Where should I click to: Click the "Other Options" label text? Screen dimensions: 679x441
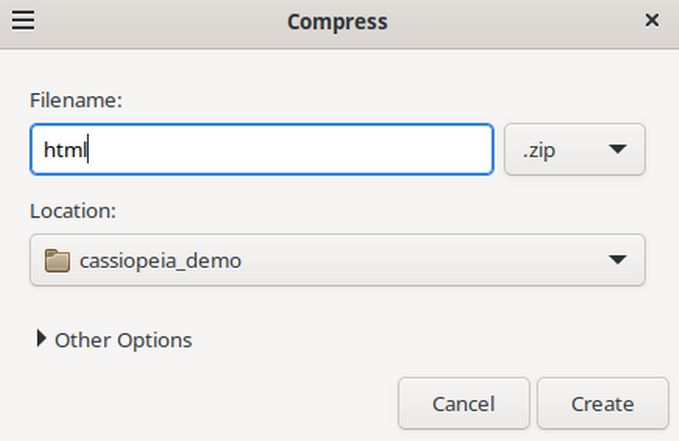(123, 340)
